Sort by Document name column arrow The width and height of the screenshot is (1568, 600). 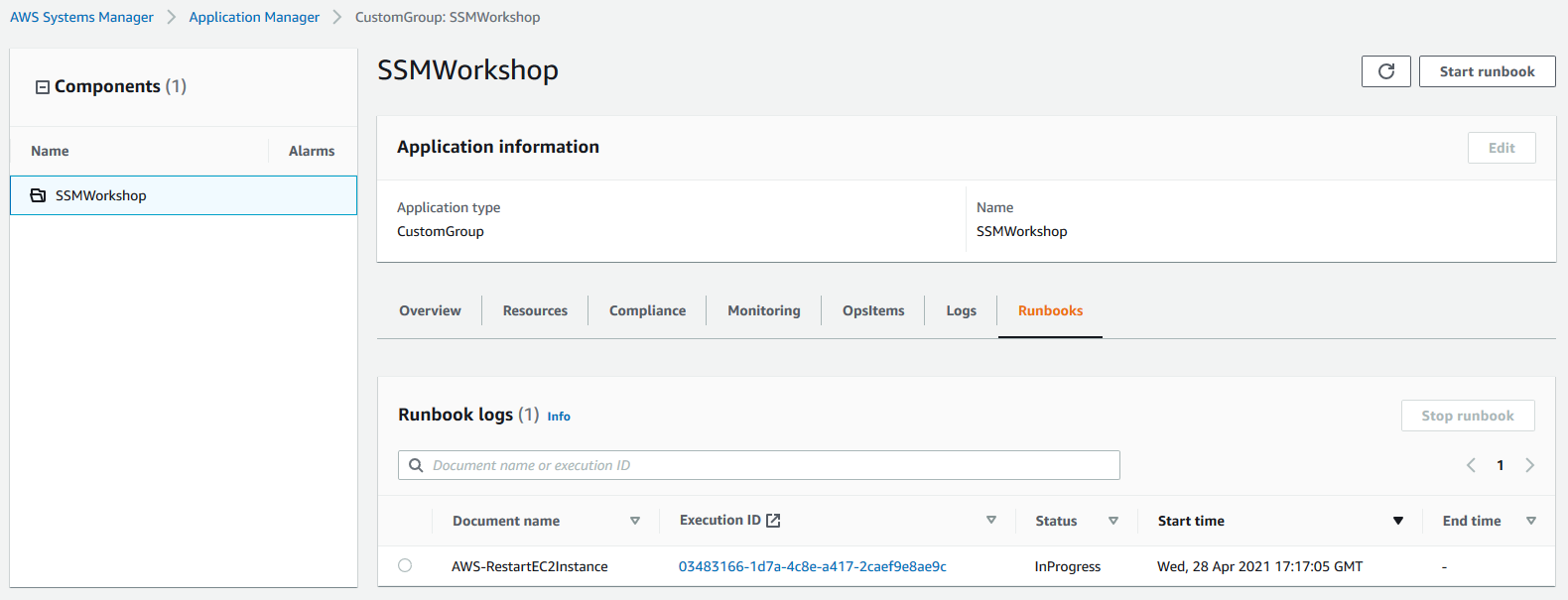(x=635, y=521)
